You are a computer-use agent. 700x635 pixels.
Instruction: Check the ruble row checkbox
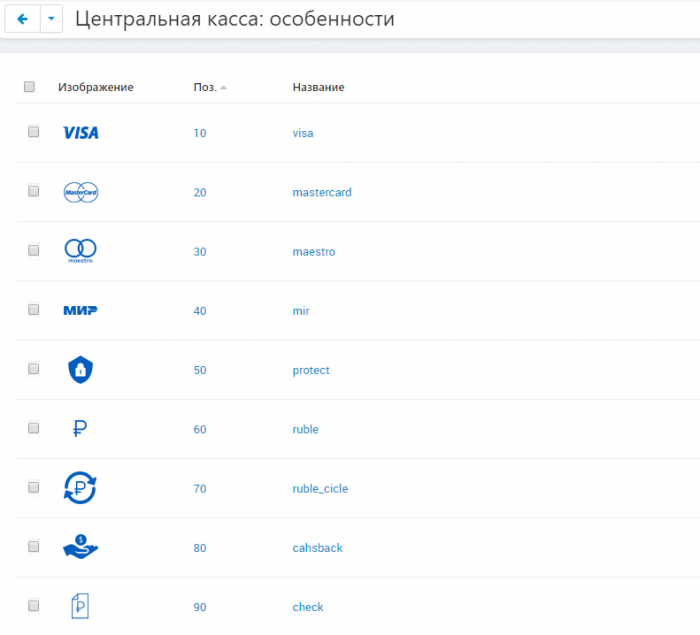33,428
